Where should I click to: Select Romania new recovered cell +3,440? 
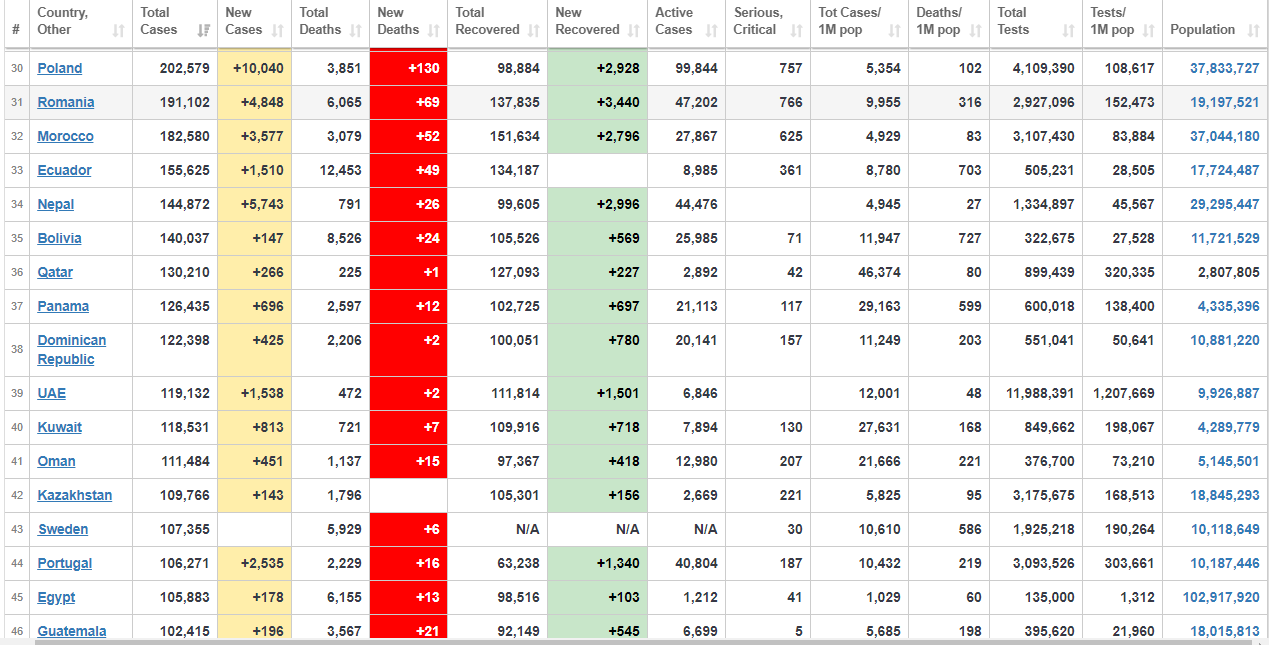tap(597, 102)
